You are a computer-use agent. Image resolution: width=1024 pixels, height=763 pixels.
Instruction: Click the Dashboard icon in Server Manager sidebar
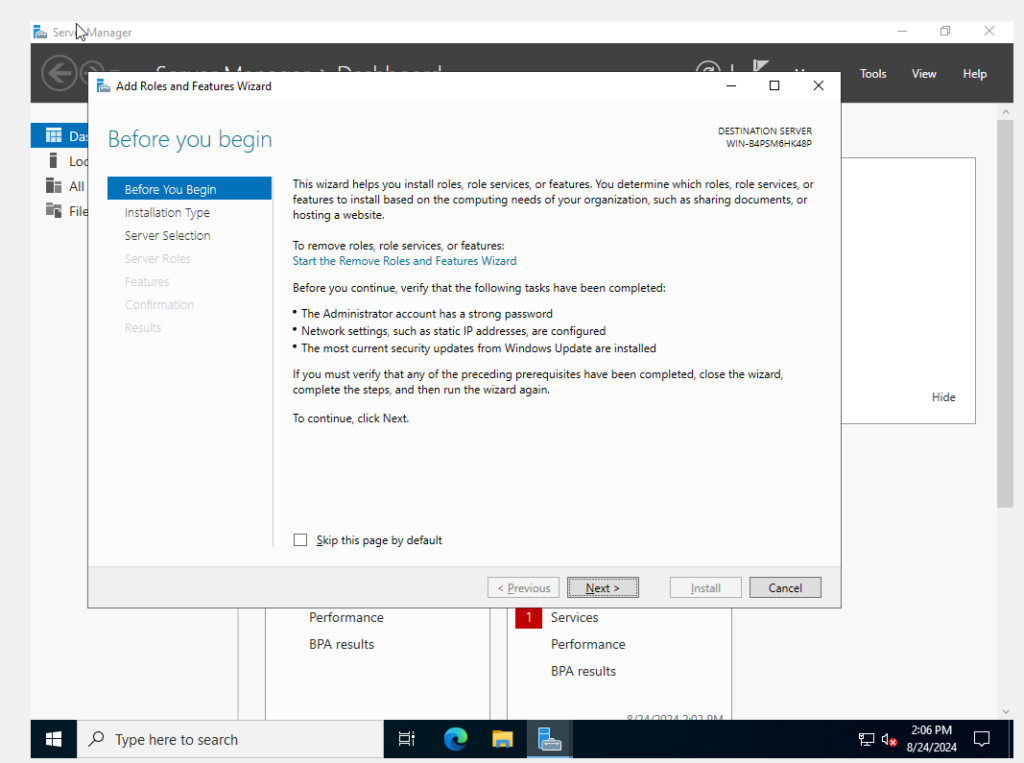(54, 135)
